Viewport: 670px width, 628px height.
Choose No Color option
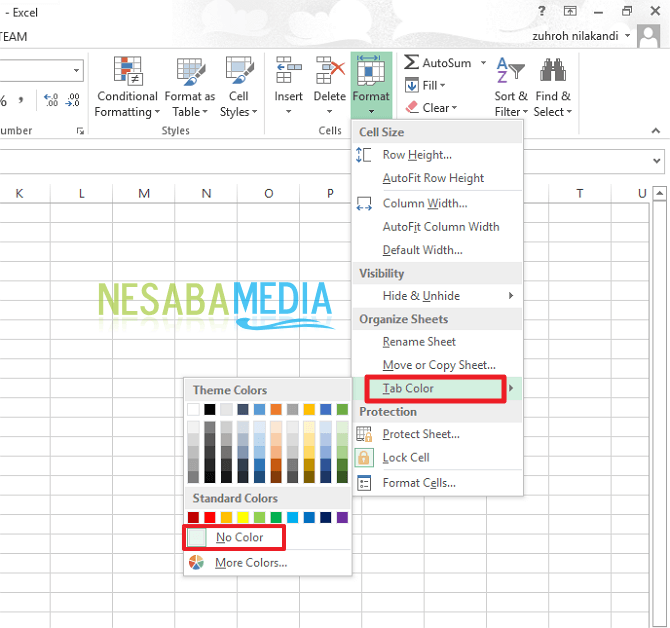tap(268, 537)
